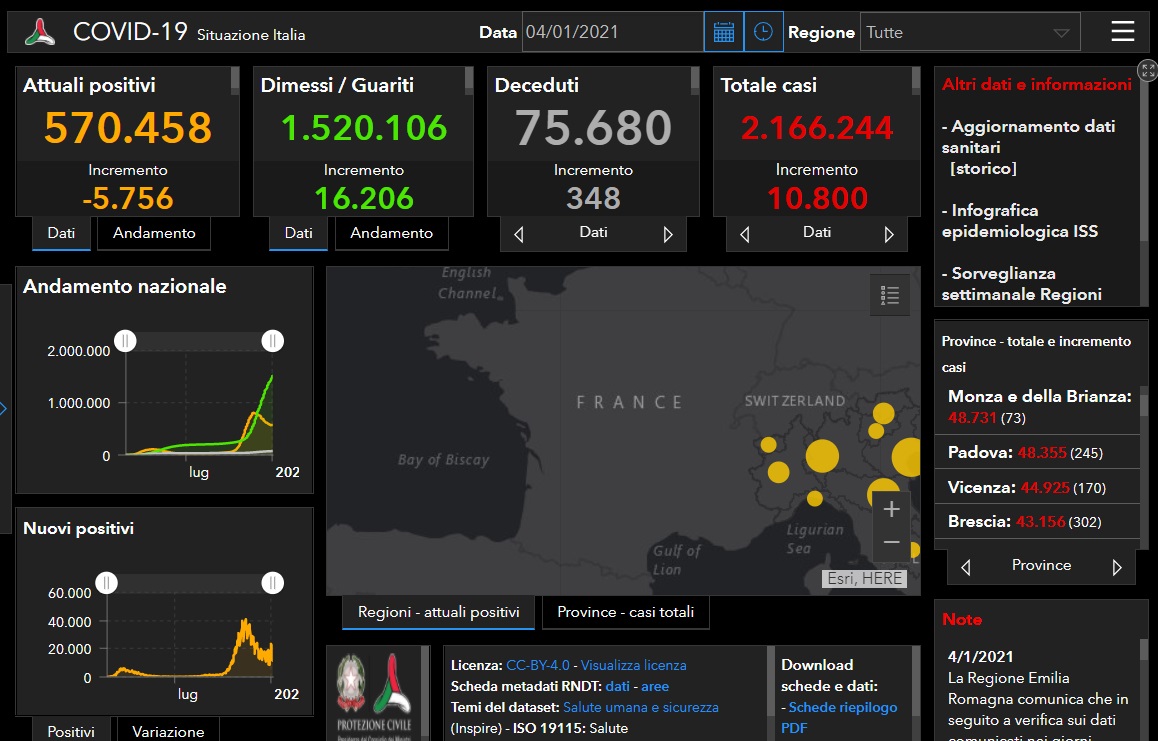Open the calendar date picker icon
This screenshot has width=1158, height=741.
coord(723,32)
